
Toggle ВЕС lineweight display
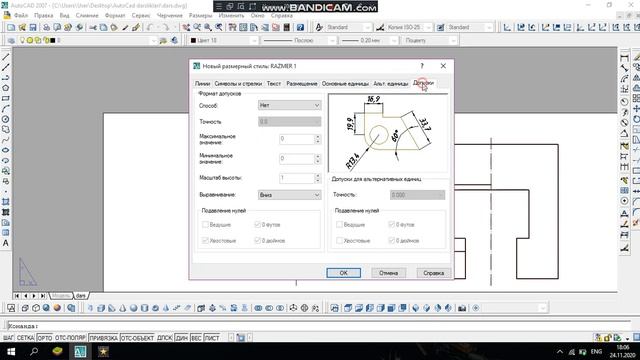tap(196, 338)
